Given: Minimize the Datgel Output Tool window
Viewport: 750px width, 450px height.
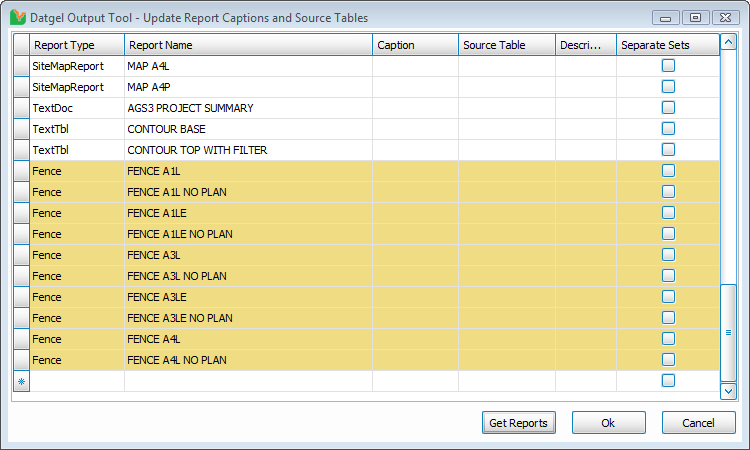Looking at the screenshot, I should (x=668, y=17).
